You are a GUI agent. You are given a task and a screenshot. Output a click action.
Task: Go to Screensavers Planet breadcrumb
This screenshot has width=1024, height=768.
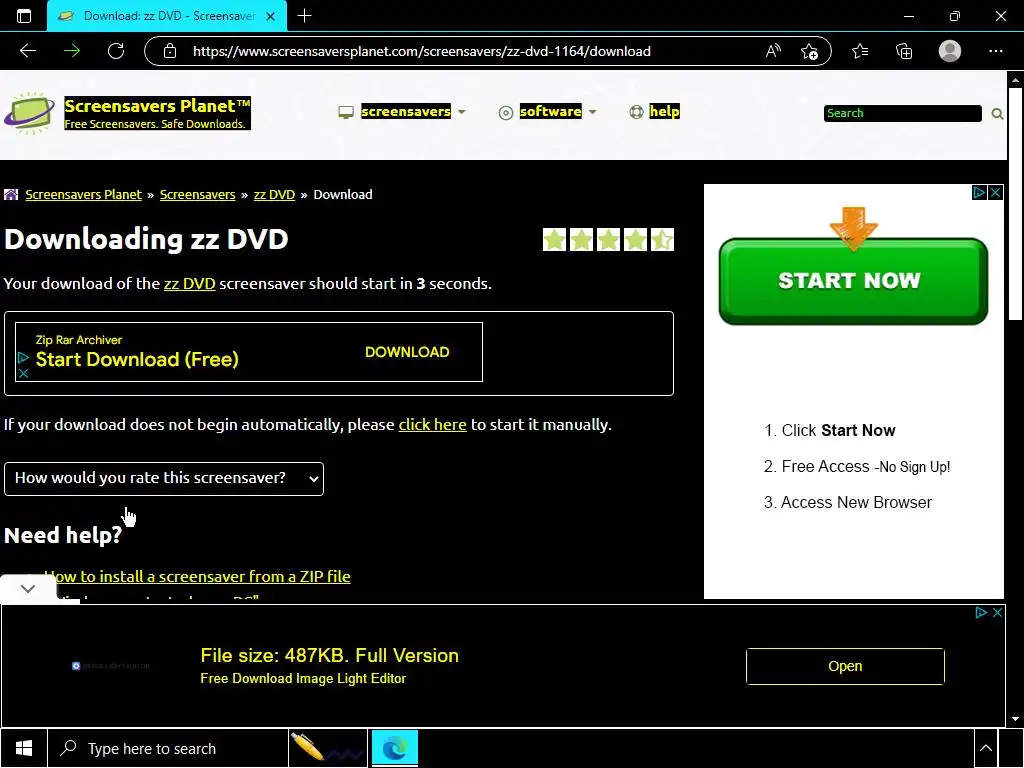tap(84, 195)
